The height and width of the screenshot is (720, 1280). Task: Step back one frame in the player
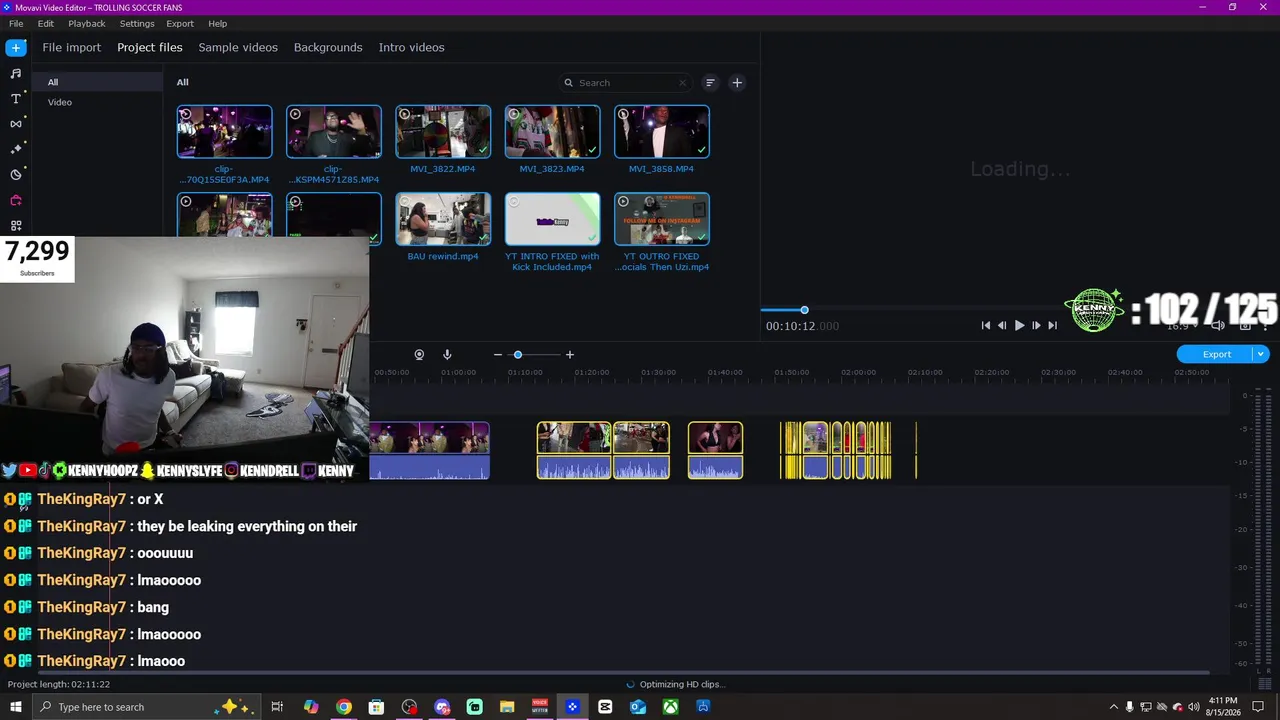[1002, 325]
